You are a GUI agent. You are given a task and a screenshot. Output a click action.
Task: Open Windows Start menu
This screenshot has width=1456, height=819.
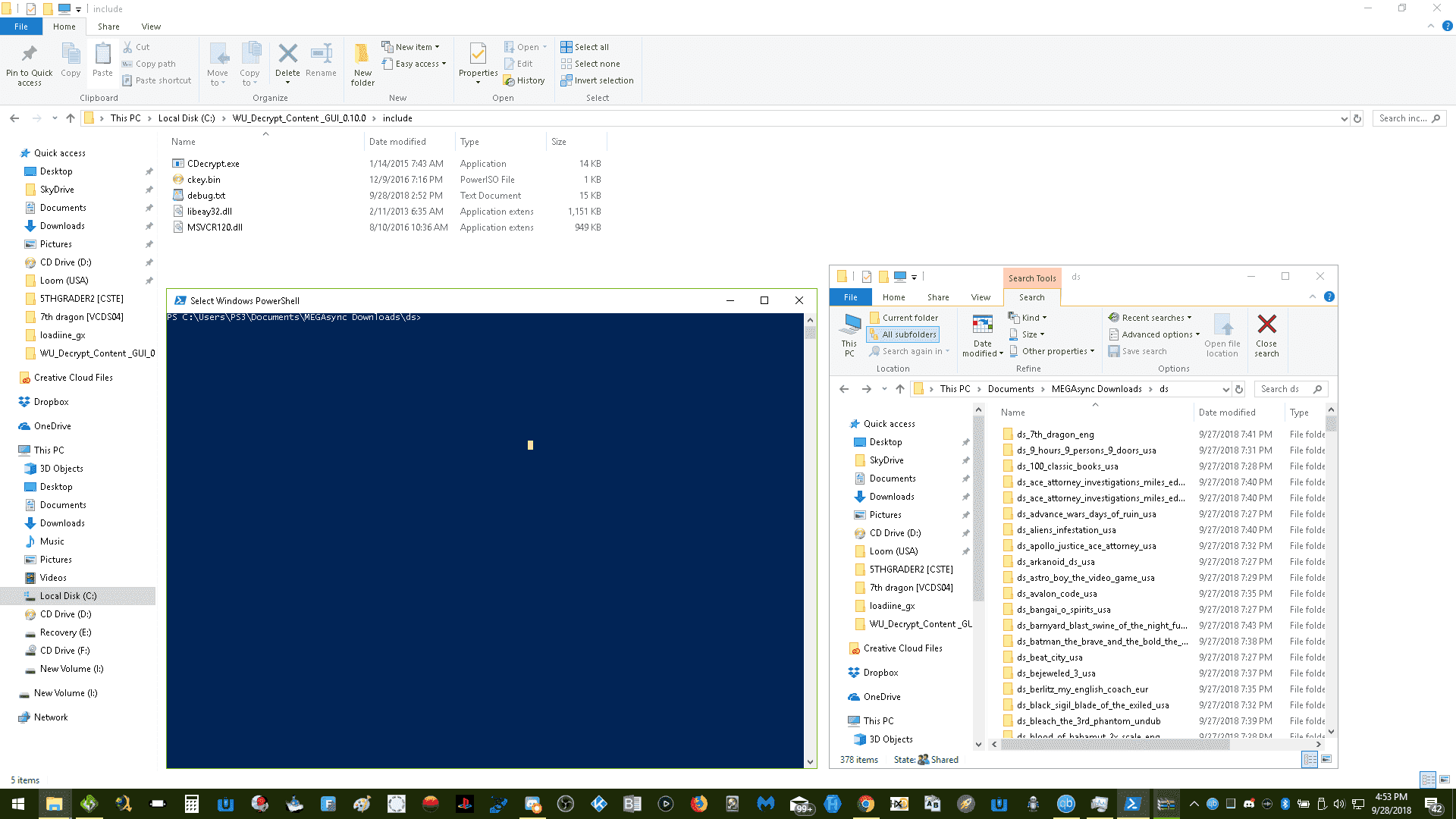(x=18, y=804)
